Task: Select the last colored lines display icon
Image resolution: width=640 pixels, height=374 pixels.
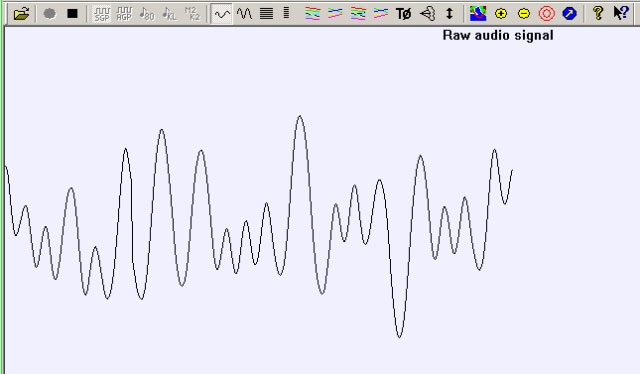Action: coord(380,14)
